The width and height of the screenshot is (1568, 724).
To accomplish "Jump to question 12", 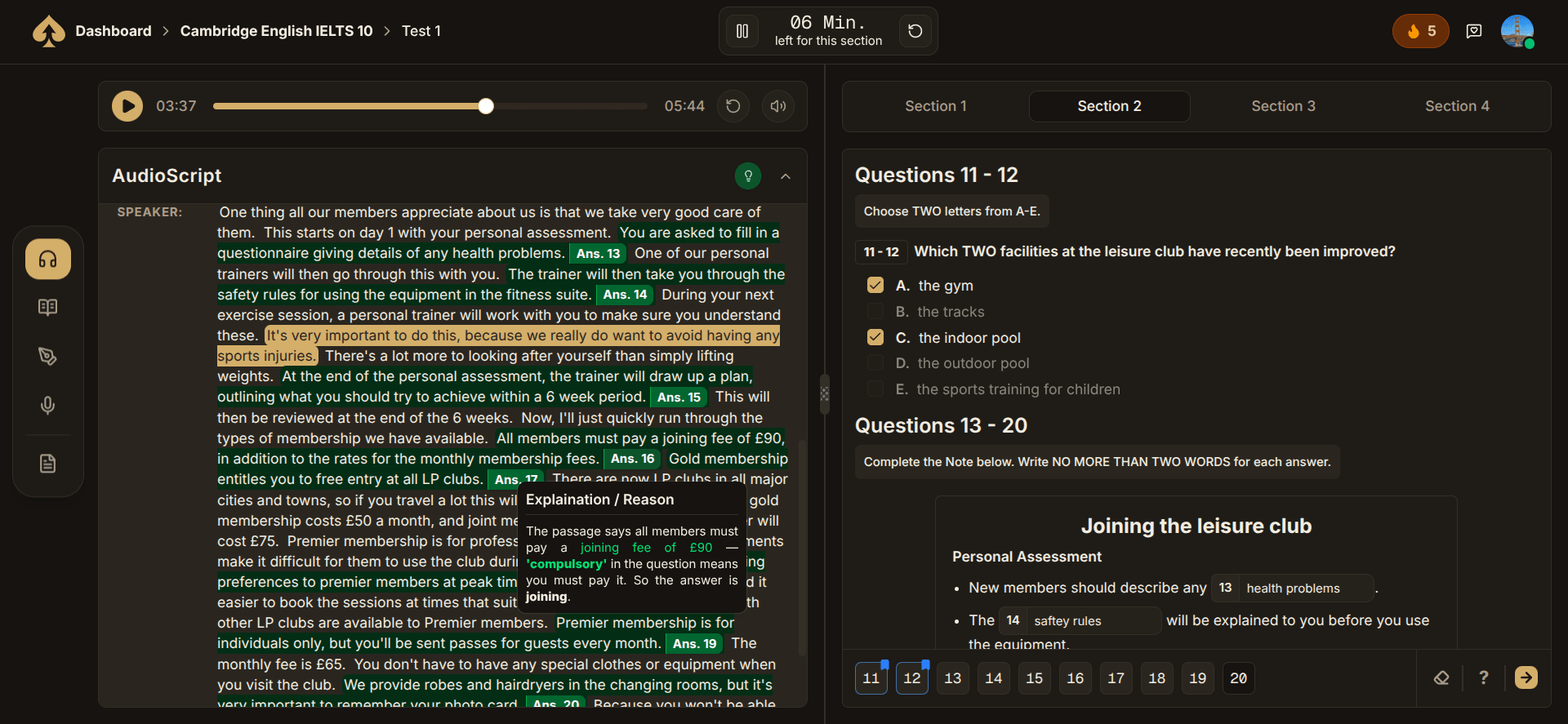I will (x=912, y=677).
